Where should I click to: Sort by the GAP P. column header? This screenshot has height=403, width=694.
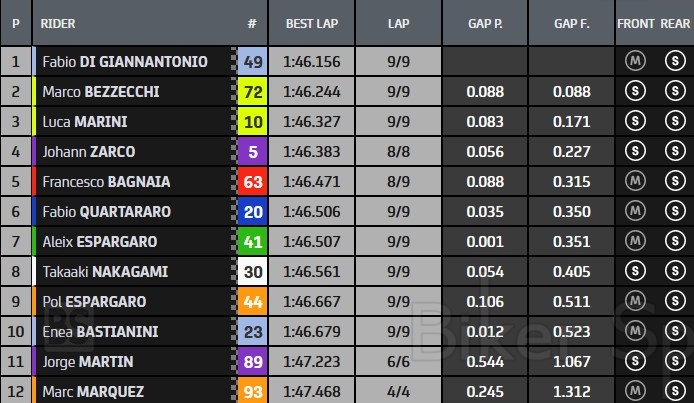point(485,22)
